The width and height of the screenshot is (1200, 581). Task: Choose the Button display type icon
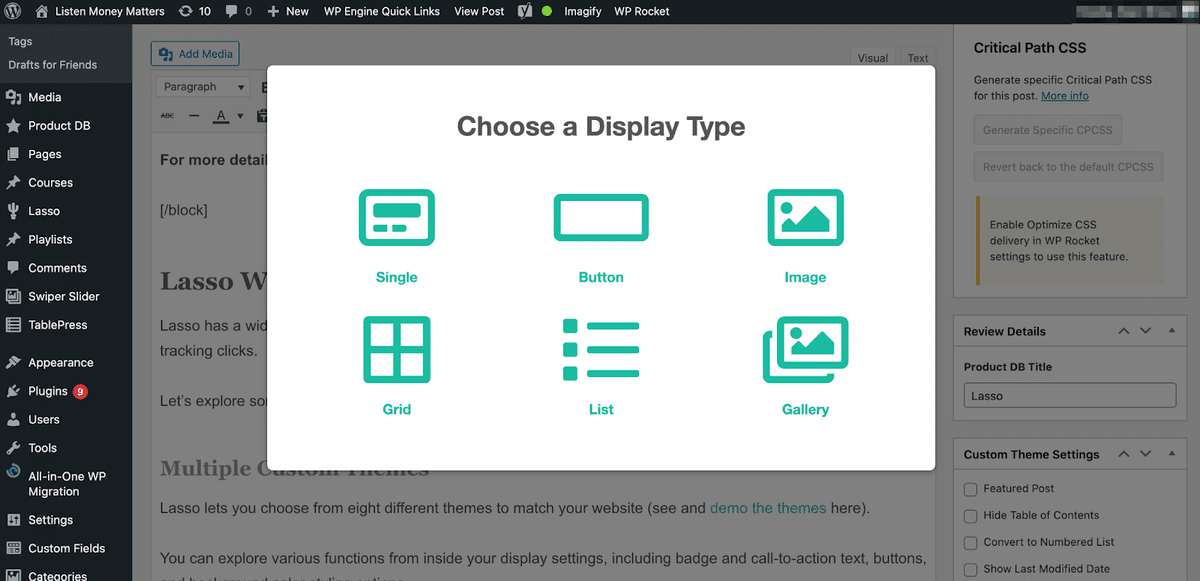coord(601,217)
